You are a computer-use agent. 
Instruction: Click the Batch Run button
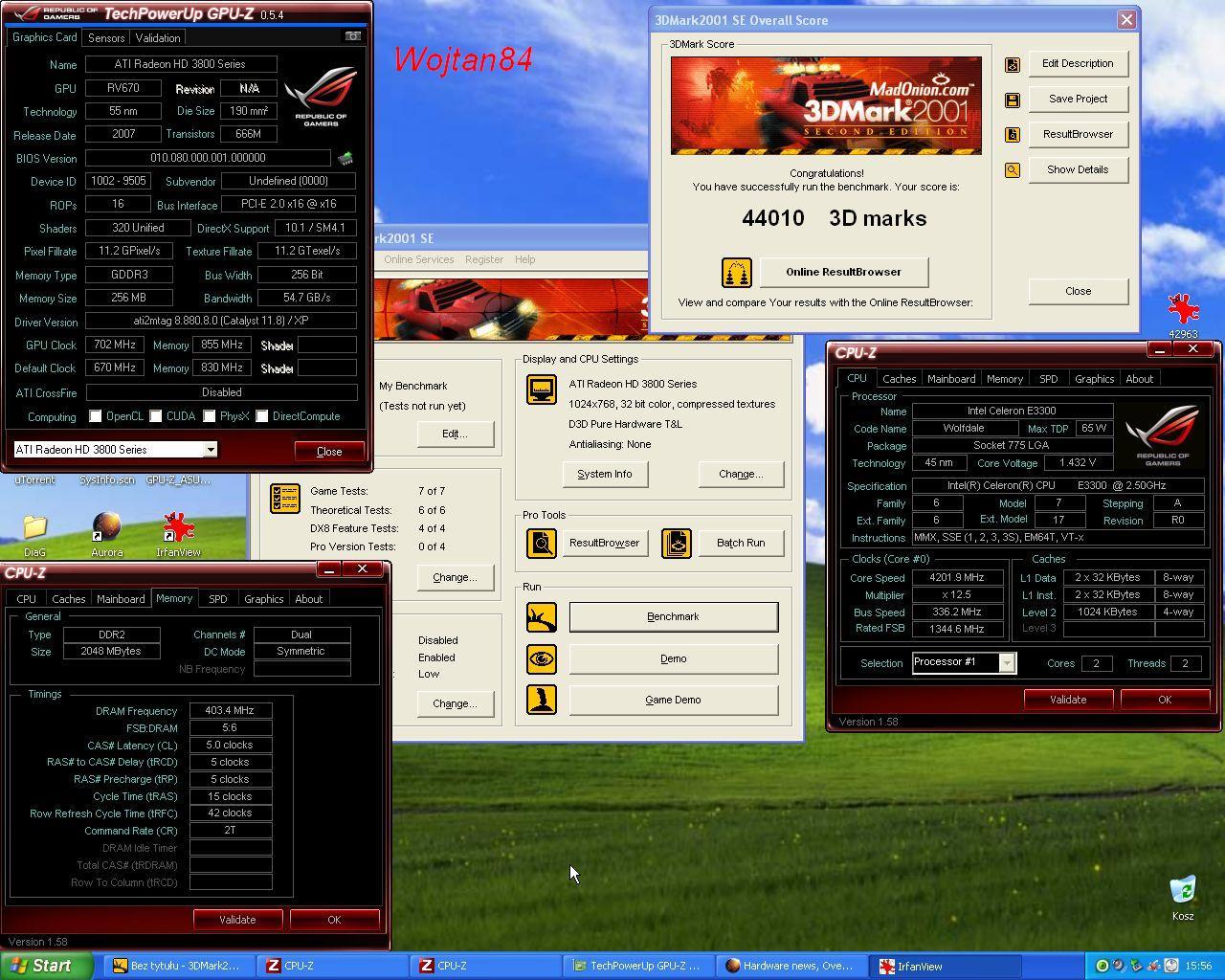741,544
